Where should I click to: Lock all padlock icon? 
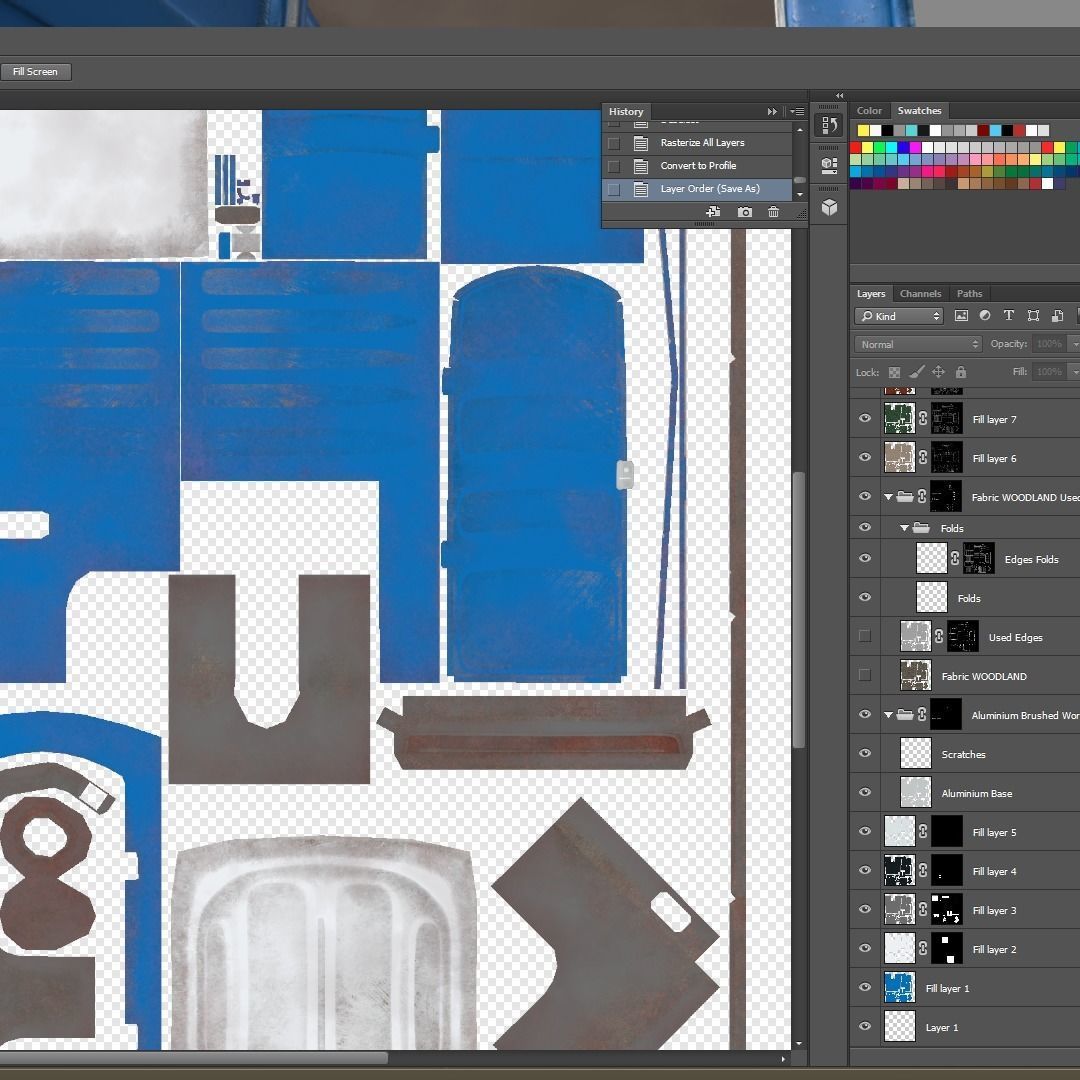point(961,372)
